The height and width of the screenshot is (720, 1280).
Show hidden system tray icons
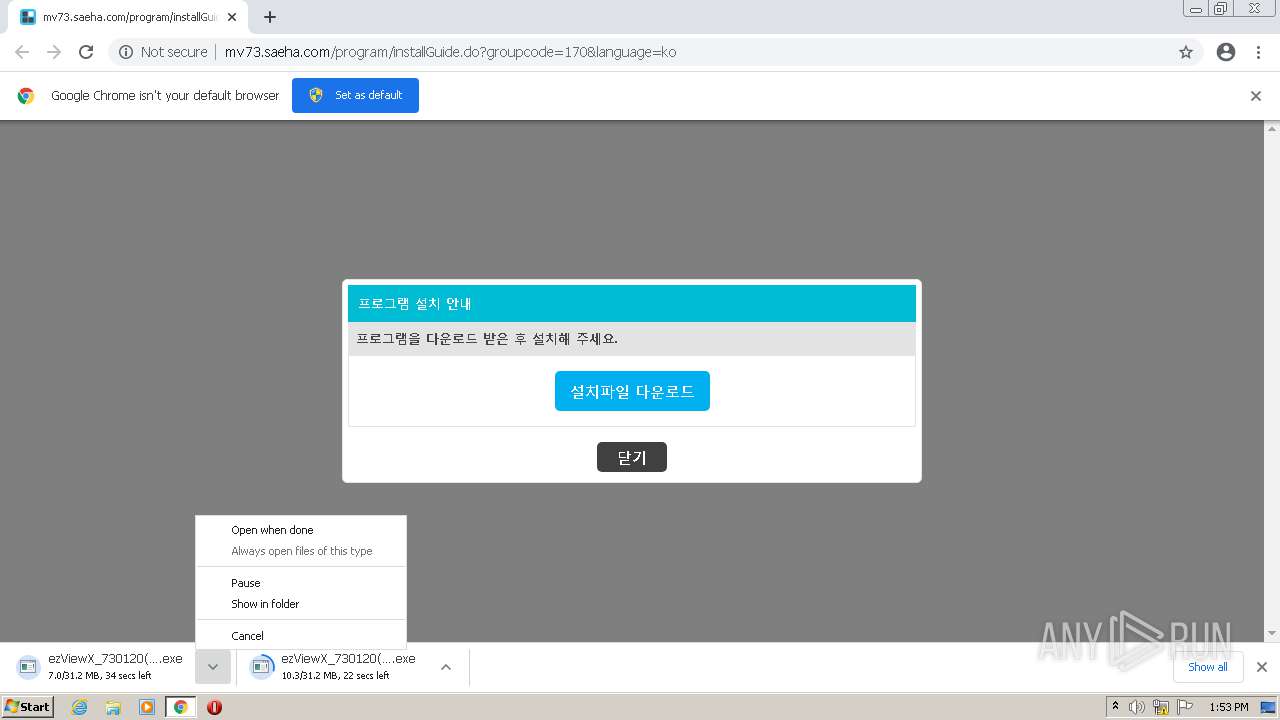click(1115, 707)
